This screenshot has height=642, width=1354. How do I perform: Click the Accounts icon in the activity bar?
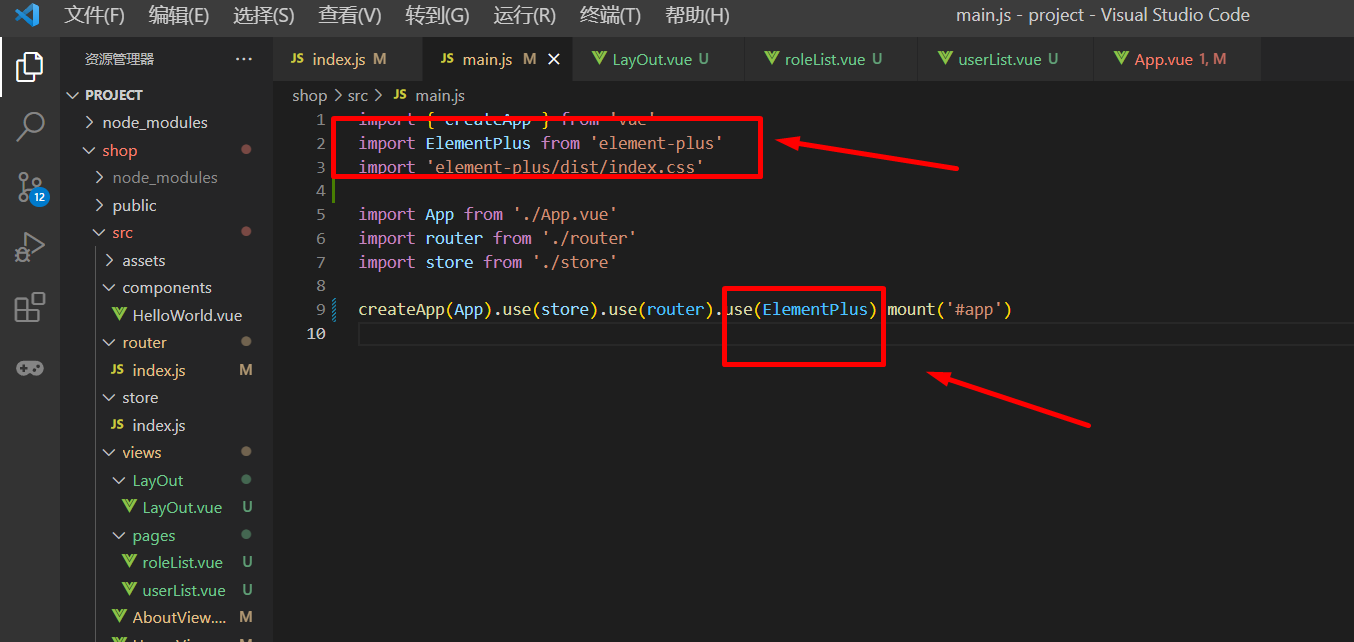[29, 367]
